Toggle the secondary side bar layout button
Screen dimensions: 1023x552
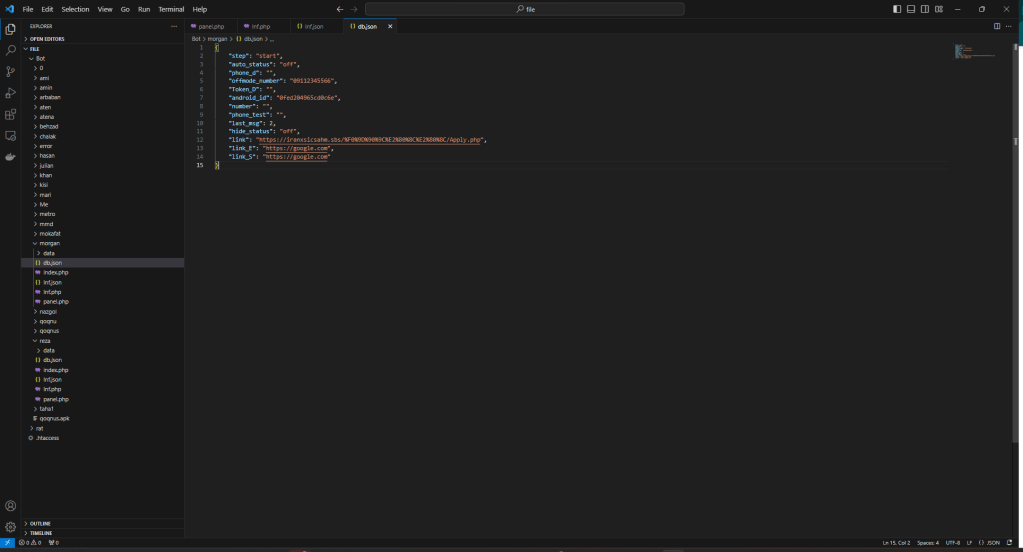[925, 9]
